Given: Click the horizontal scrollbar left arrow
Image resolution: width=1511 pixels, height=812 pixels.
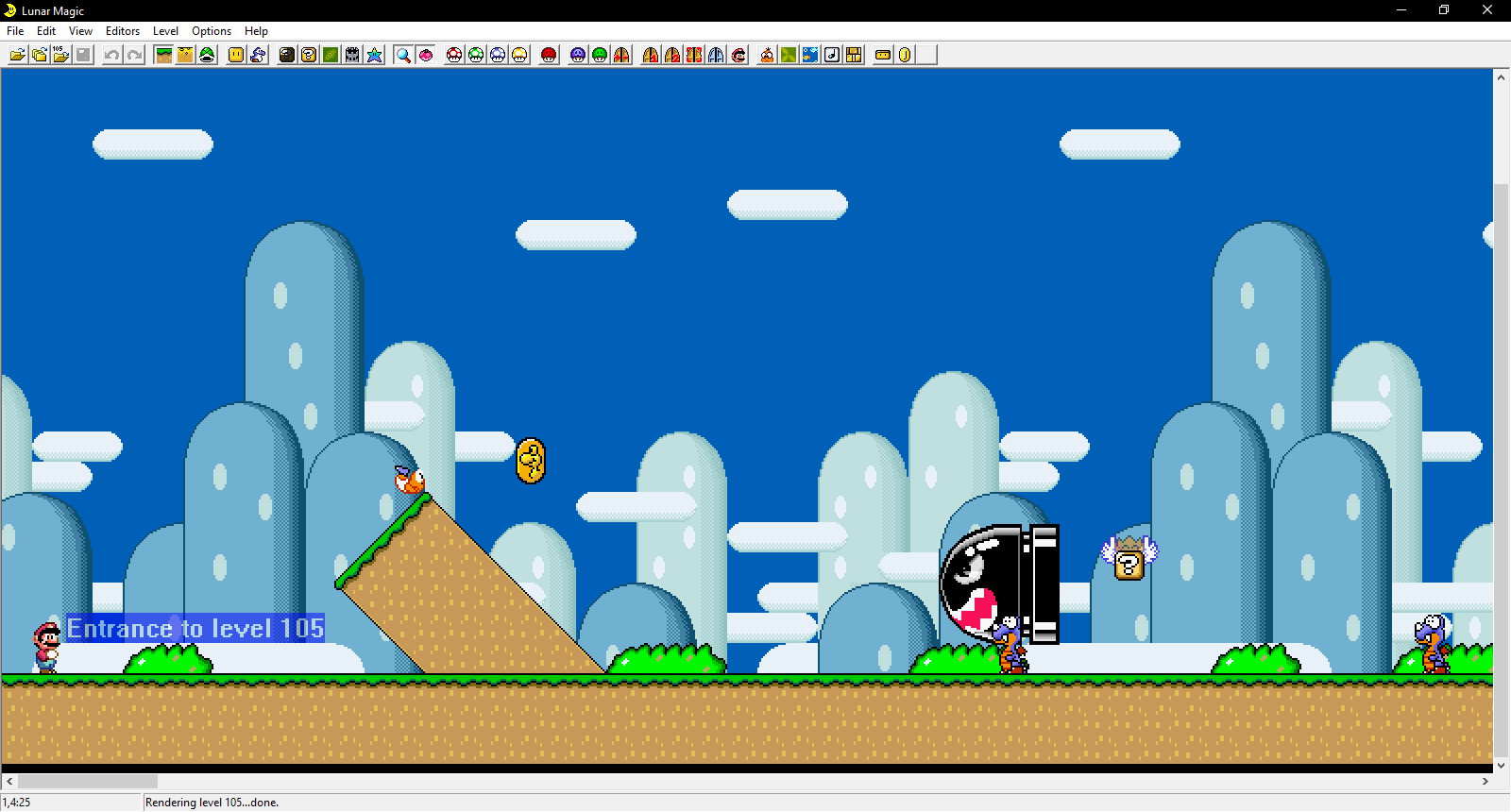Looking at the screenshot, I should click(9, 782).
